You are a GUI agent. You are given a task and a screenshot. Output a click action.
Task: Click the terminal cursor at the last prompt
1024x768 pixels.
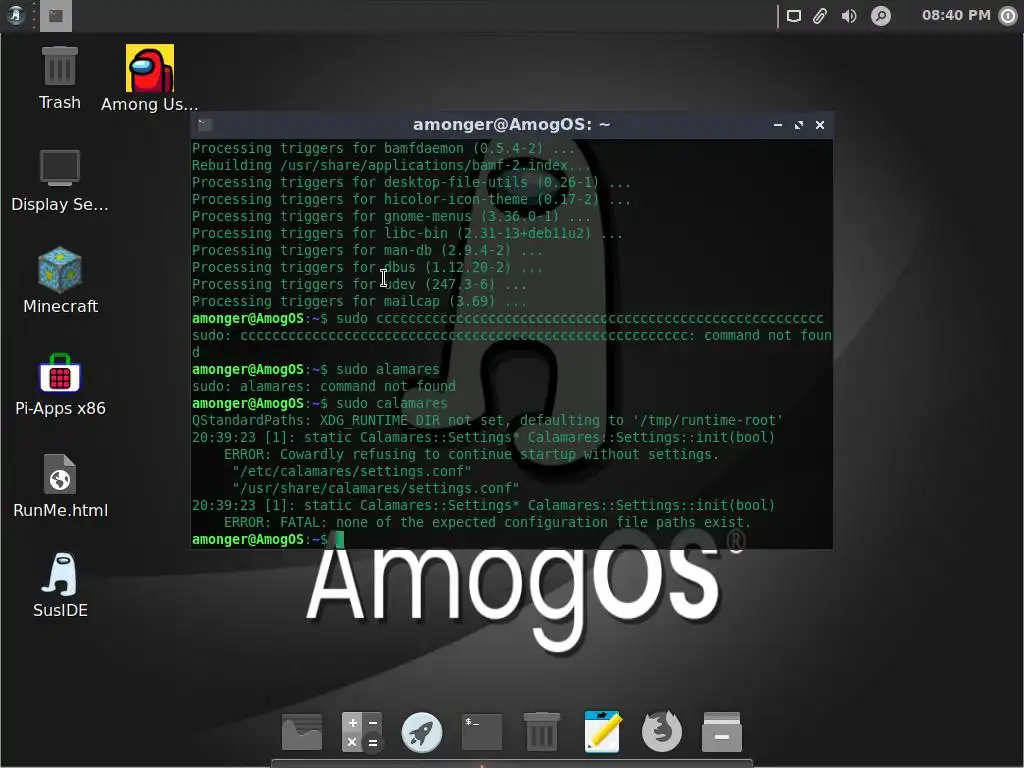pyautogui.click(x=340, y=539)
